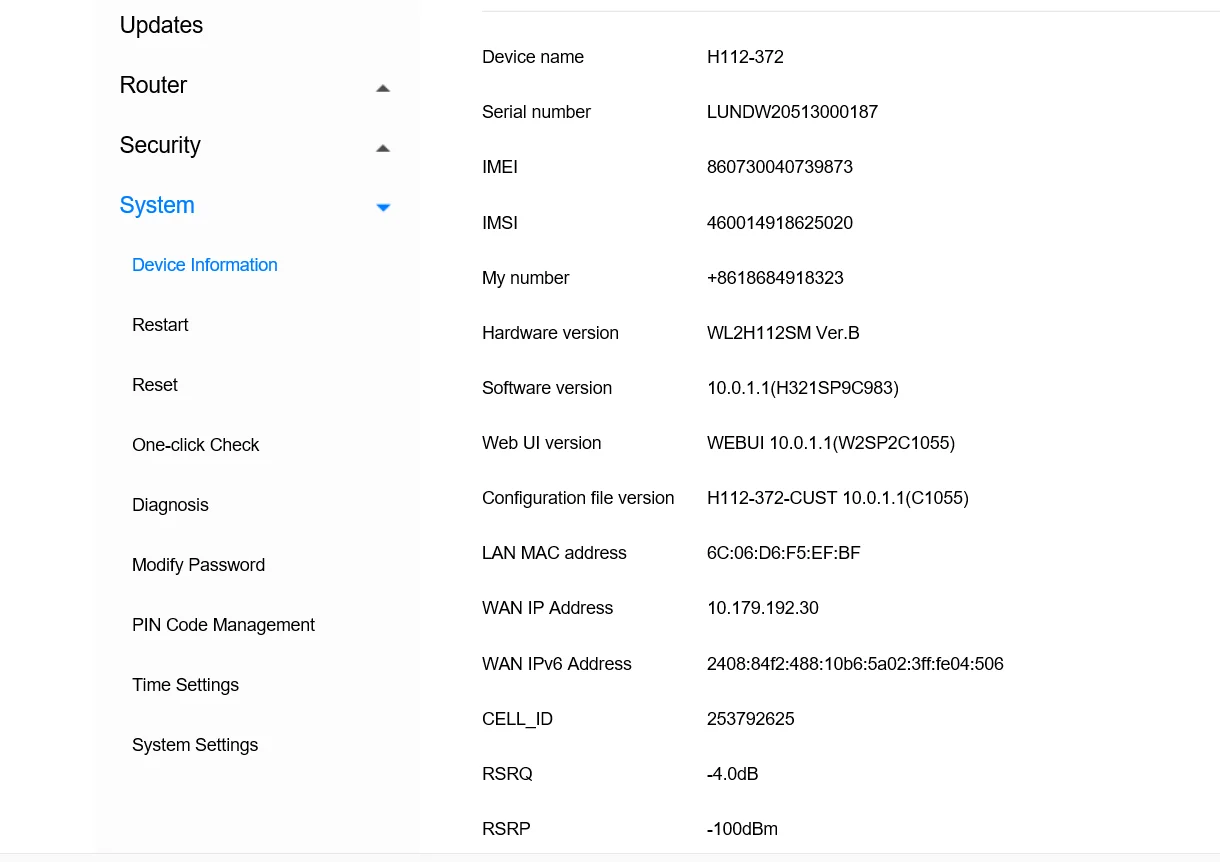1220x862 pixels.
Task: Click the IMEI number value
Action: click(779, 167)
